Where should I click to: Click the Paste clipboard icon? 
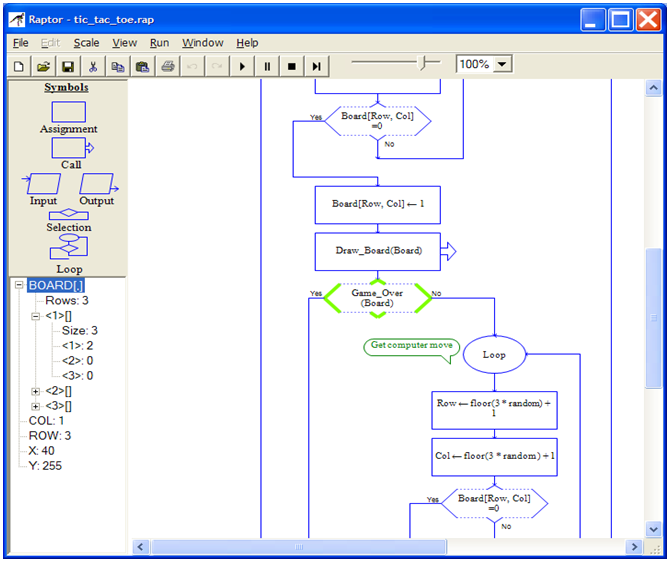(142, 66)
